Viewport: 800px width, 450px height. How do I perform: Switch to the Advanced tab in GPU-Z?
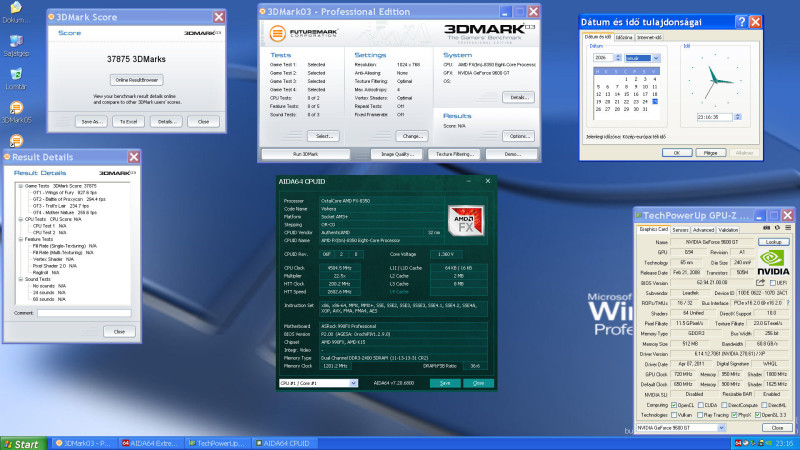tap(703, 230)
